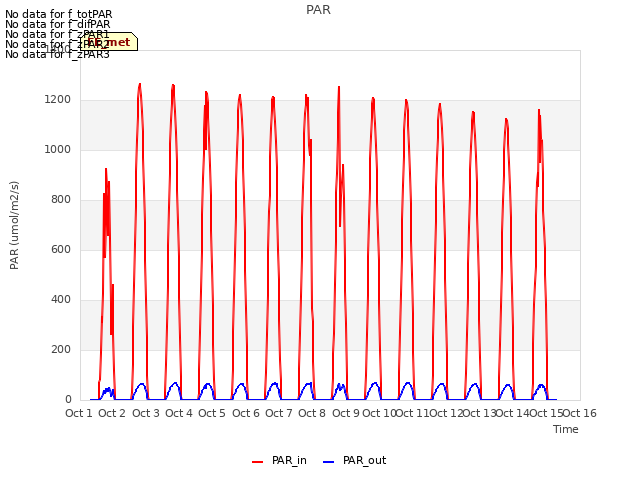This screenshot has width=640, height=480.
Task: Click the 1000 y-axis tick label
Action: click(x=58, y=149)
